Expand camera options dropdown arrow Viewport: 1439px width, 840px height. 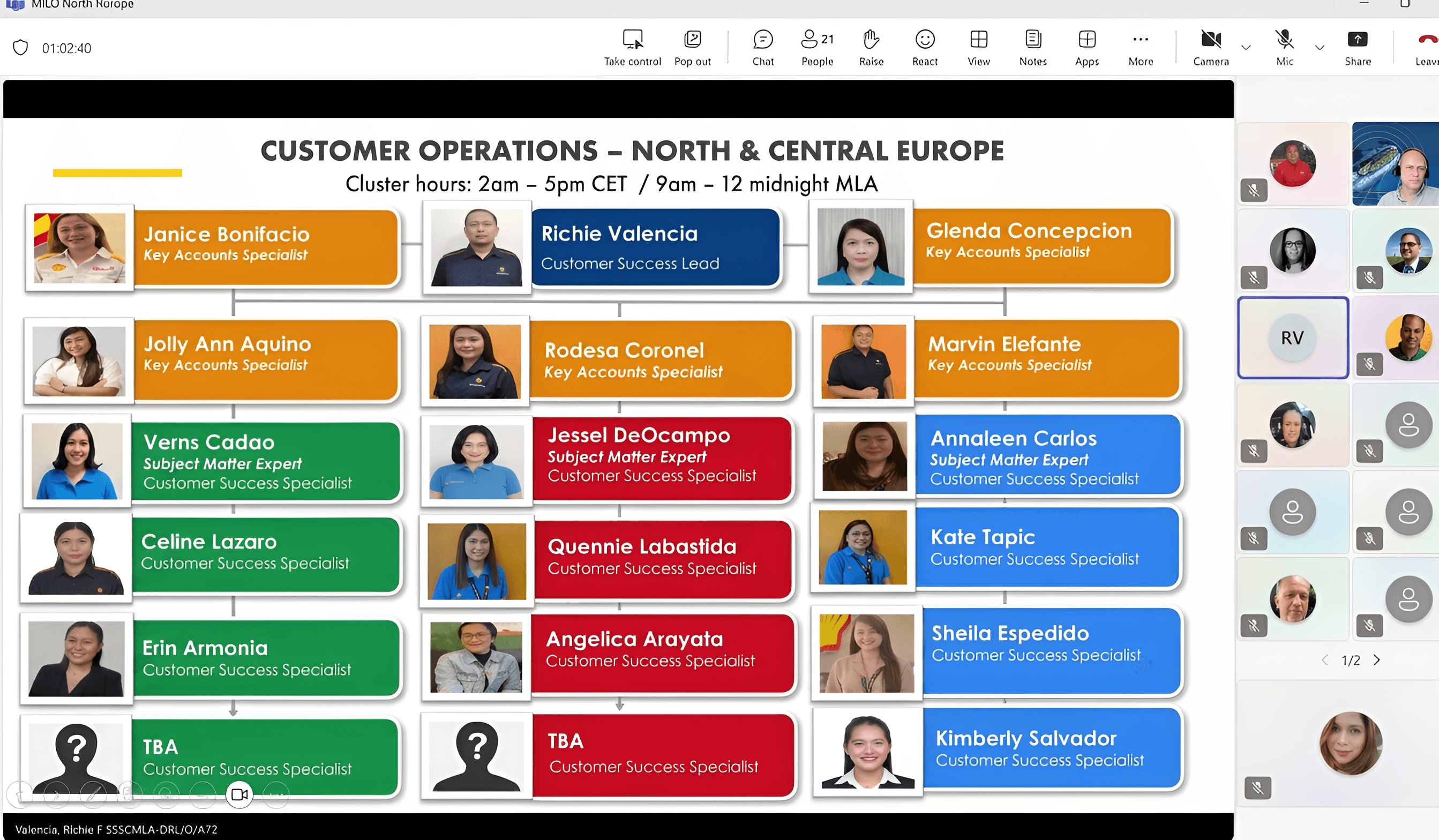[1246, 47]
